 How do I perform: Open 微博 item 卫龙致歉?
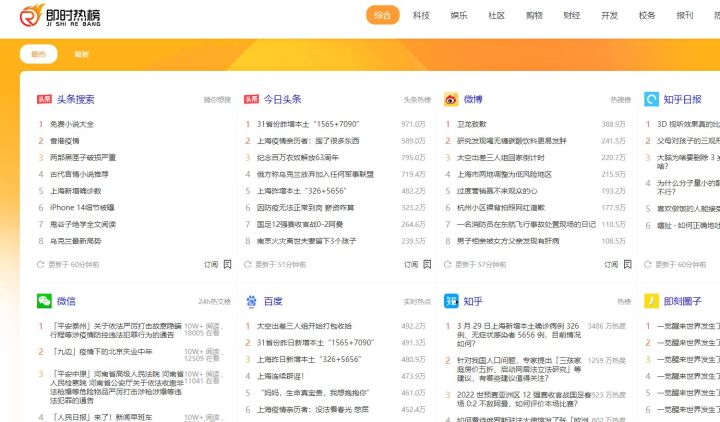[472, 124]
